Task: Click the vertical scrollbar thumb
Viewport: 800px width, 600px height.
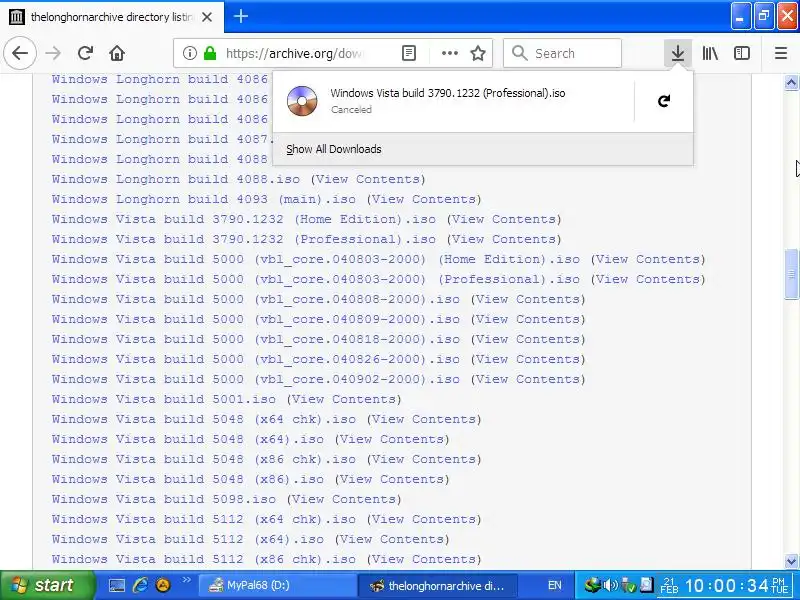Action: click(791, 274)
